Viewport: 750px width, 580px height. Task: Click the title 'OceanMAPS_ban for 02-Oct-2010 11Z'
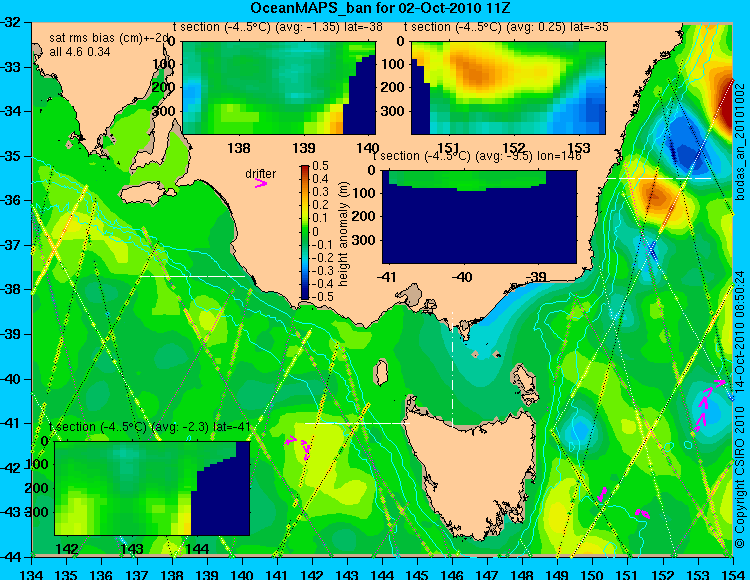[382, 8]
